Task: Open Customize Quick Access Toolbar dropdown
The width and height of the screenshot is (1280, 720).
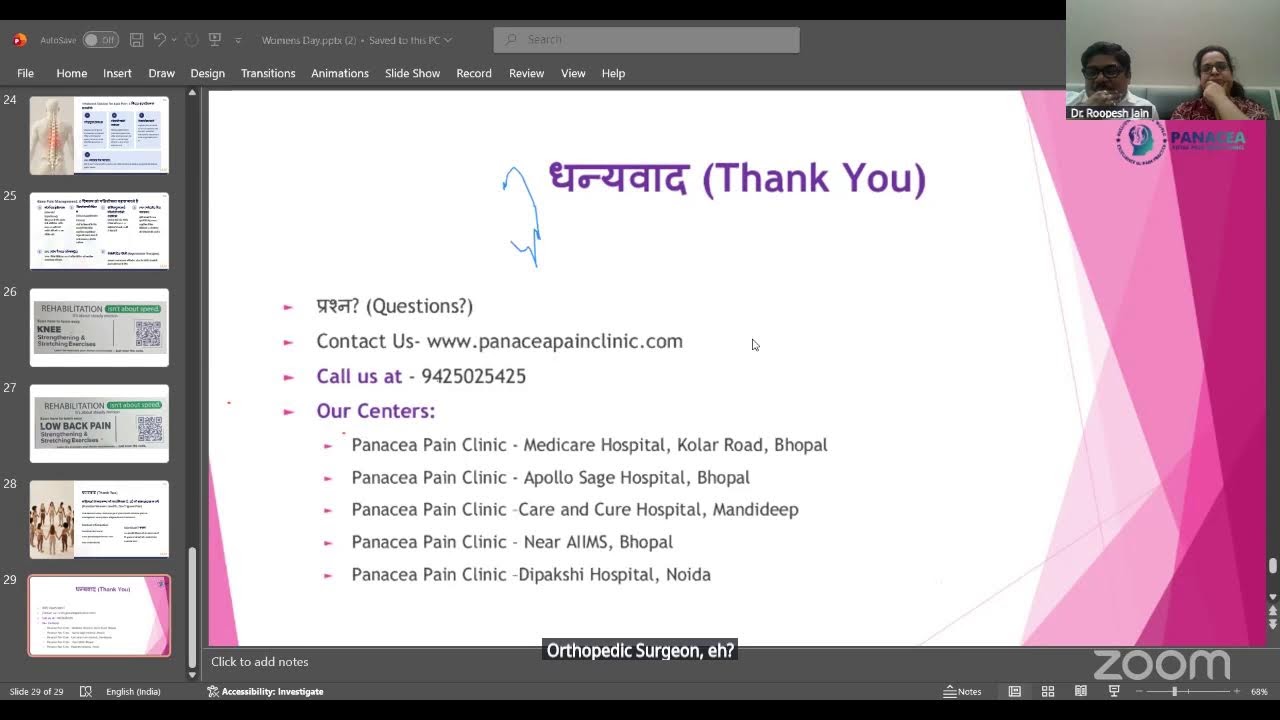Action: pyautogui.click(x=238, y=40)
